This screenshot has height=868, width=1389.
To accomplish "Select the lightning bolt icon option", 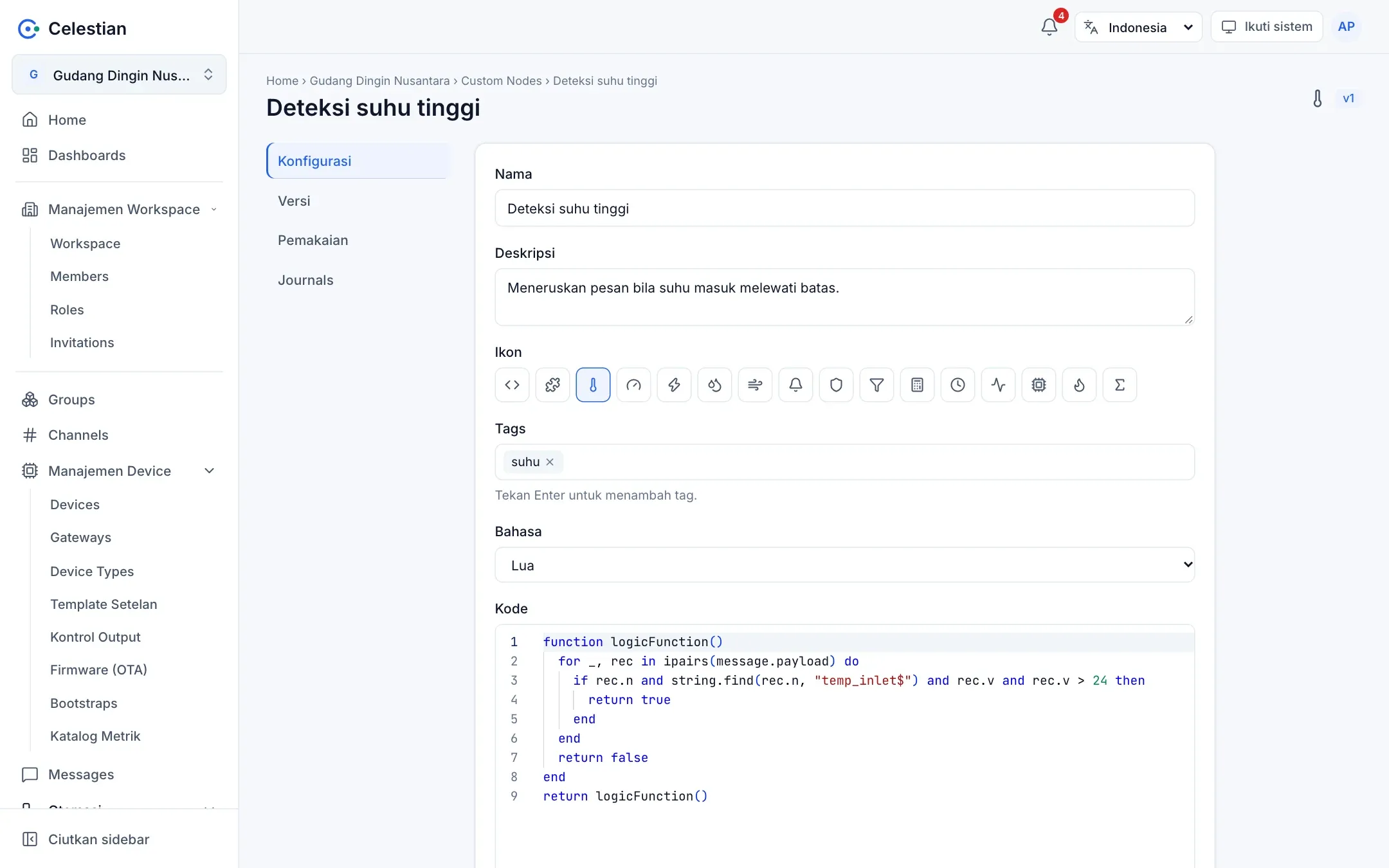I will point(674,385).
